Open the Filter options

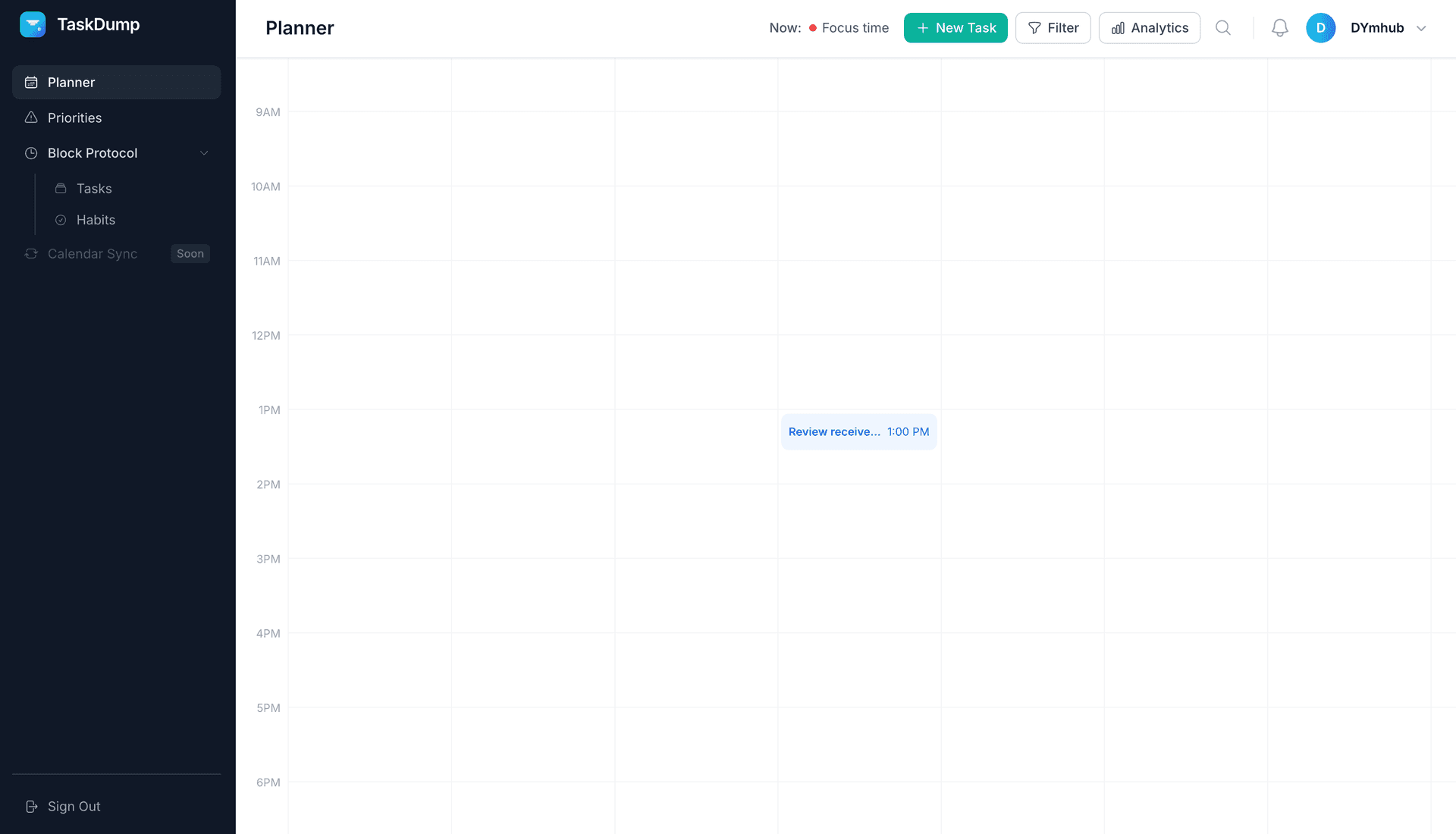pyautogui.click(x=1053, y=27)
